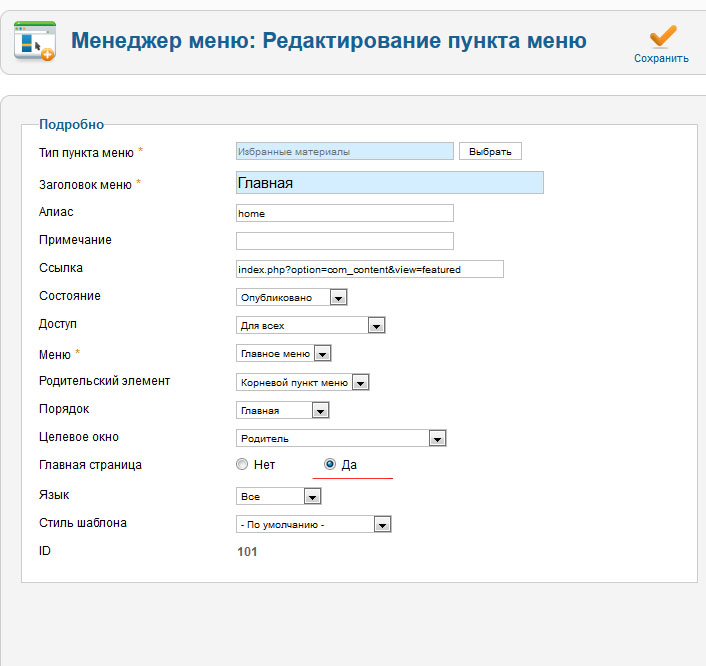The height and width of the screenshot is (666, 706).
Task: Open the Меню 'Главное меню' dropdown
Action: coord(283,353)
